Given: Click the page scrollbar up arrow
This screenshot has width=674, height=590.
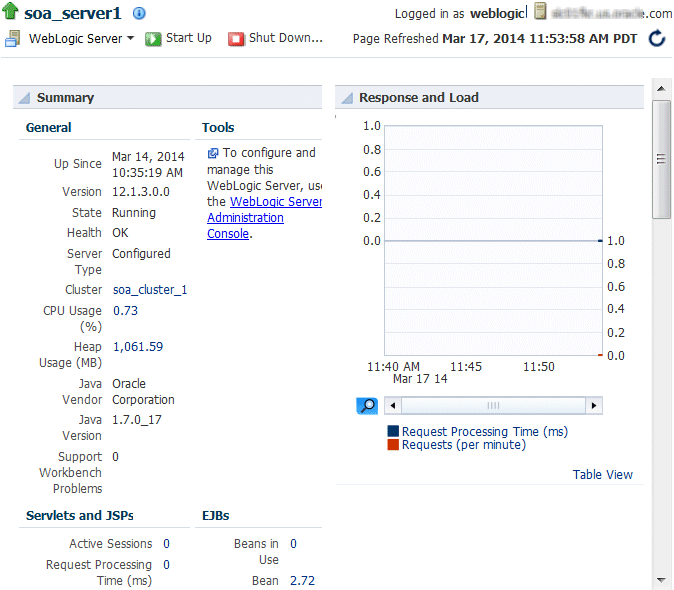Looking at the screenshot, I should tap(661, 89).
